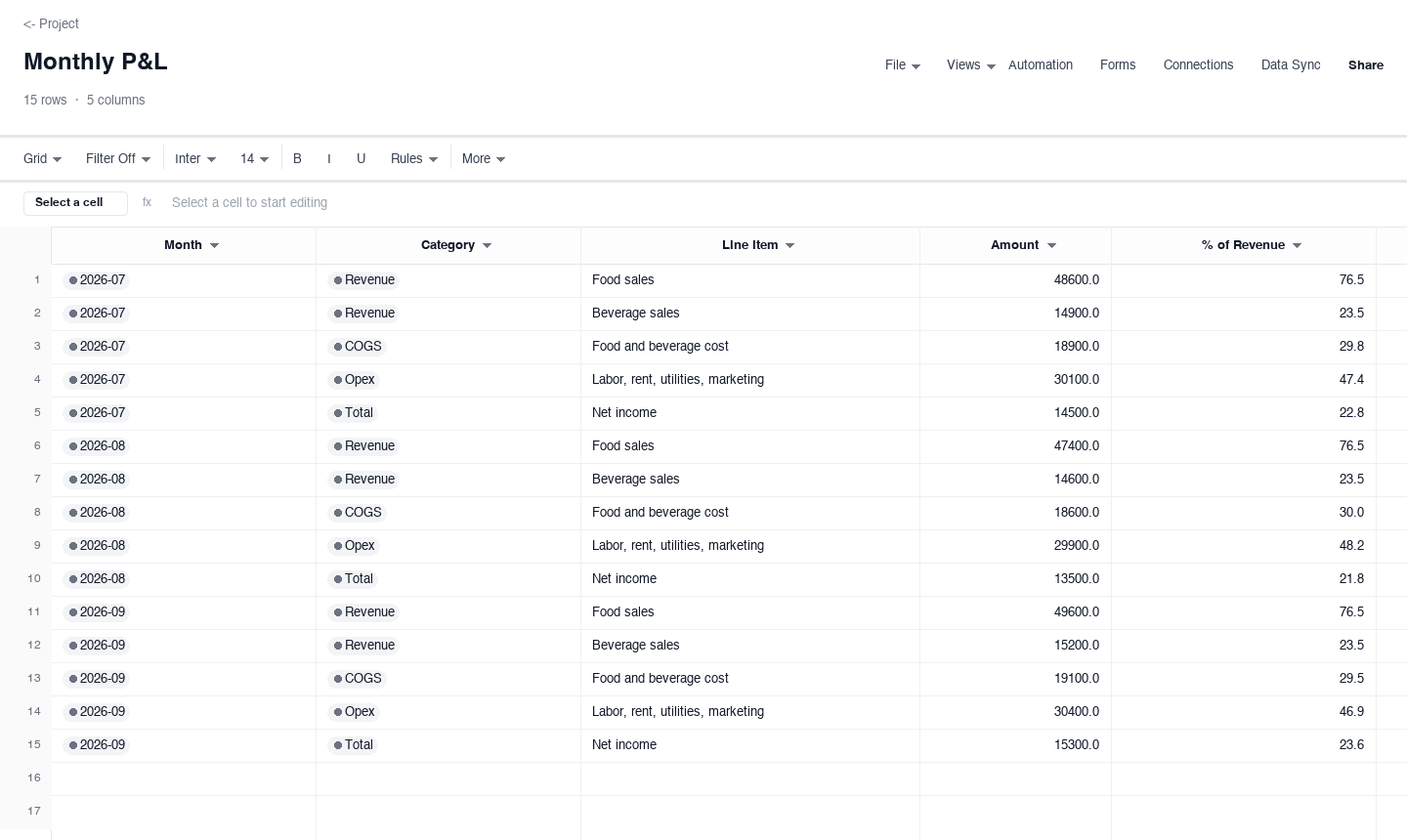
Task: Open Connections in the top menu
Action: (1198, 64)
